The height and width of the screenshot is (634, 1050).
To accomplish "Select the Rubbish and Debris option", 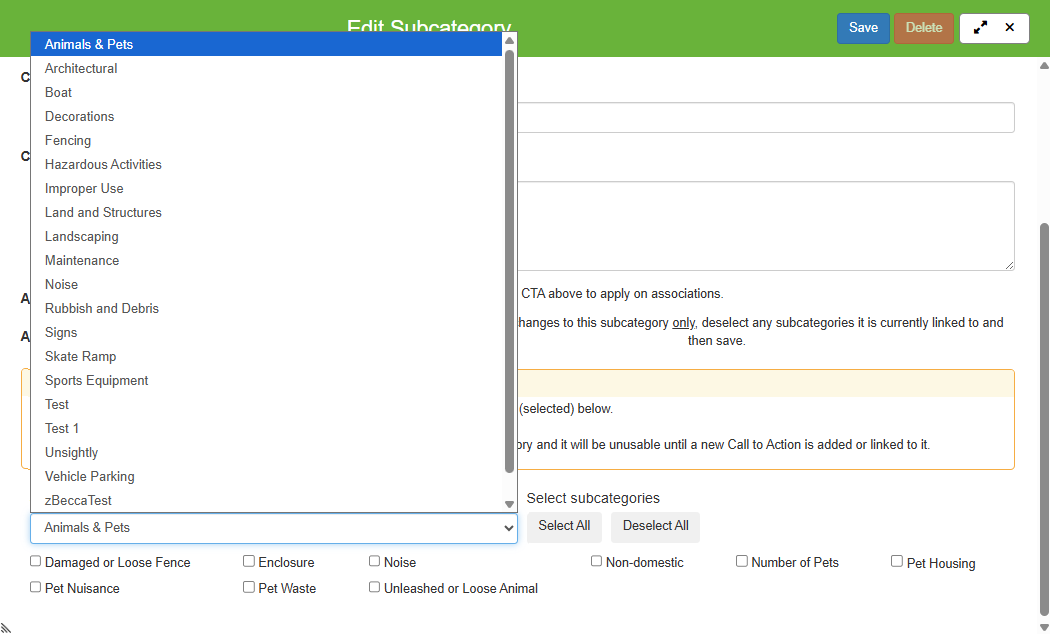I will 102,309.
